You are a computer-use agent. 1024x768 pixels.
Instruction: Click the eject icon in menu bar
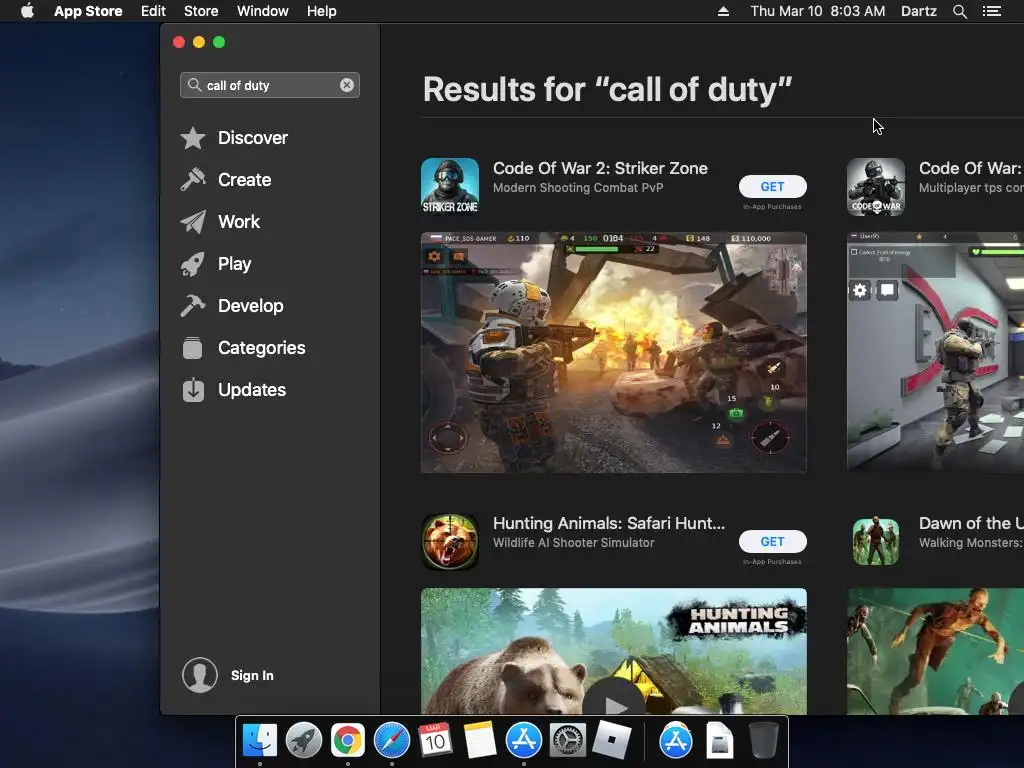pos(723,11)
